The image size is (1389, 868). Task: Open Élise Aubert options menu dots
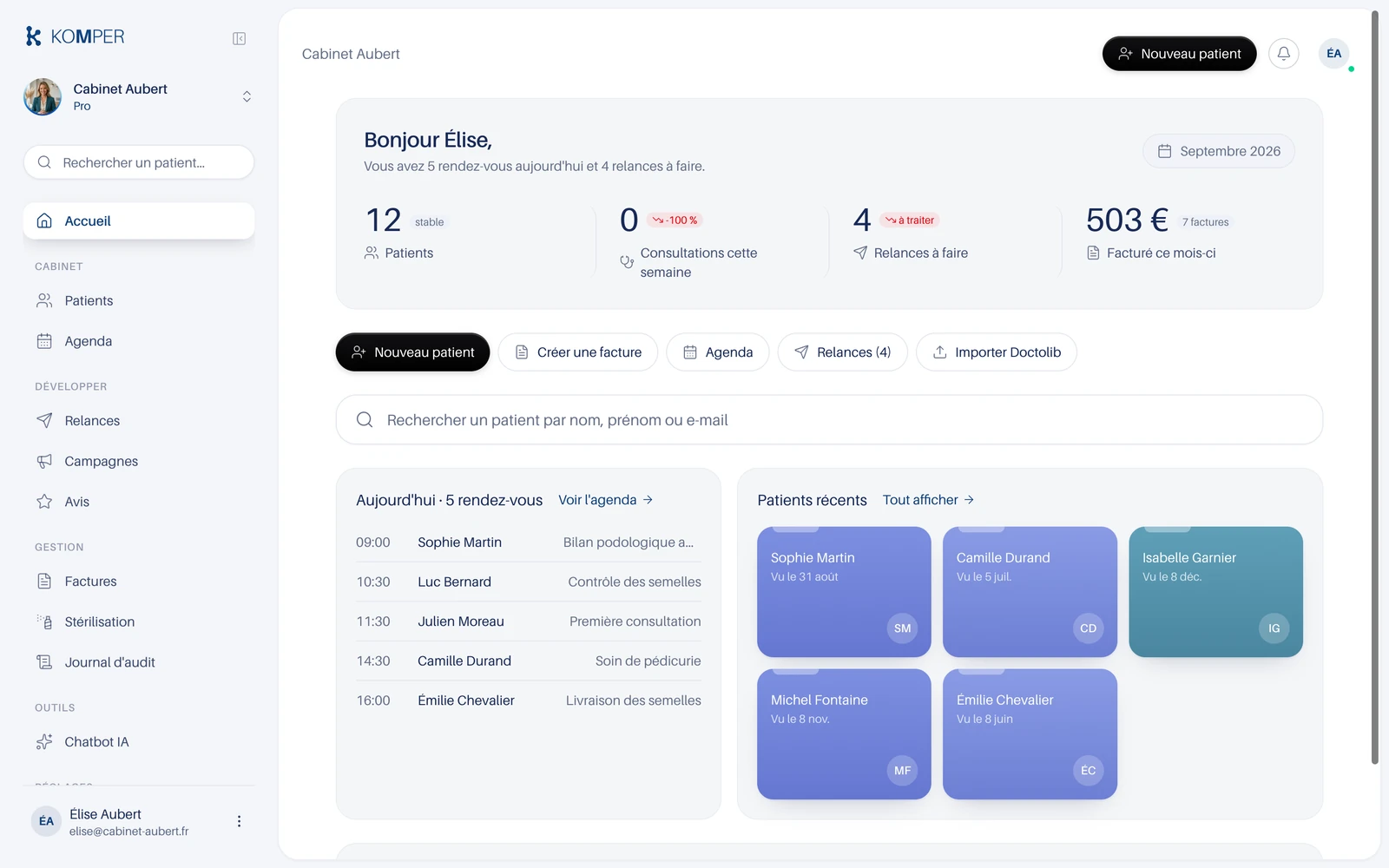point(239,821)
